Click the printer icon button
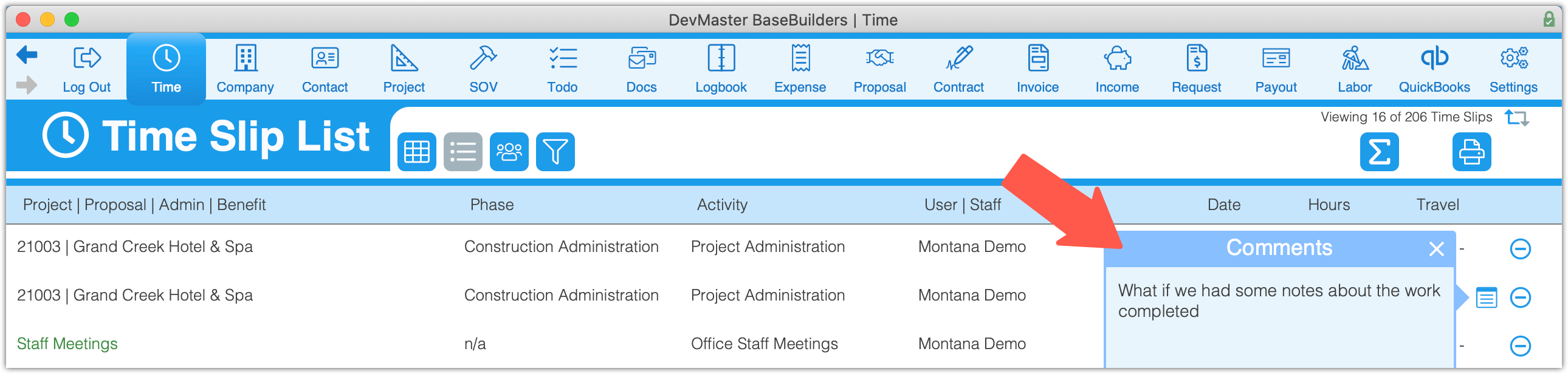The width and height of the screenshot is (1568, 374). [x=1472, y=152]
